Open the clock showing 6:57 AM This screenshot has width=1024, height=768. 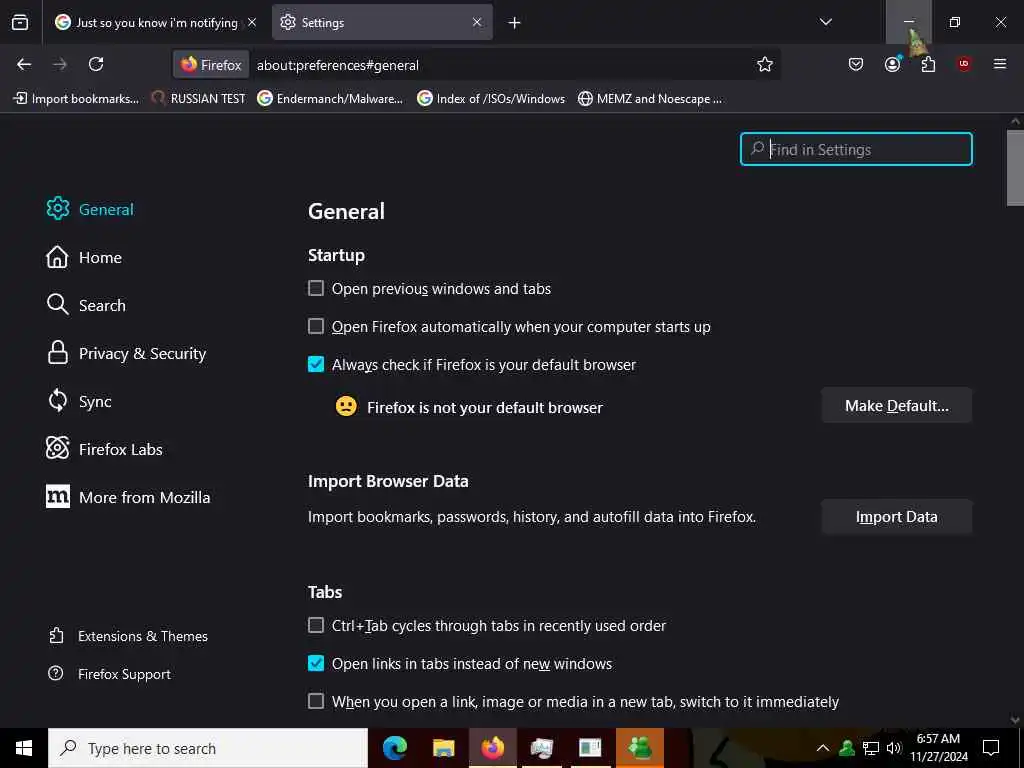tap(939, 748)
